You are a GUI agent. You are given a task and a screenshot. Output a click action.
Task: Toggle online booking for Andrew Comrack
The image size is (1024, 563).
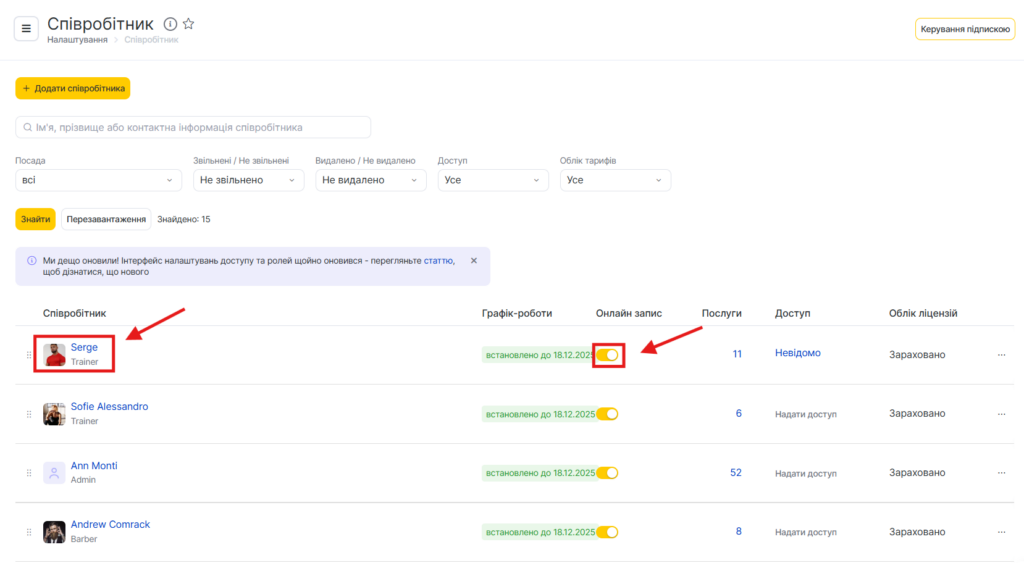(608, 532)
